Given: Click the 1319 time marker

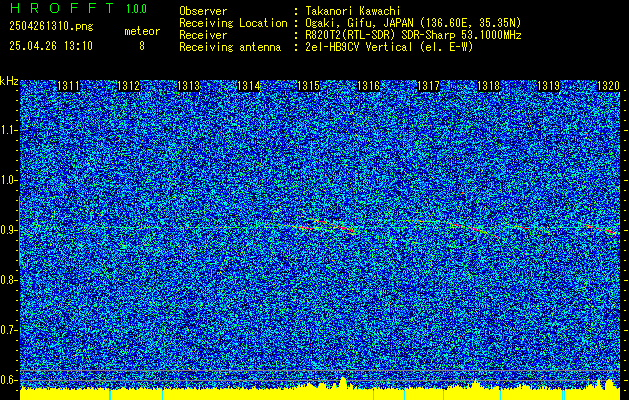Looking at the screenshot, I should (x=548, y=86).
